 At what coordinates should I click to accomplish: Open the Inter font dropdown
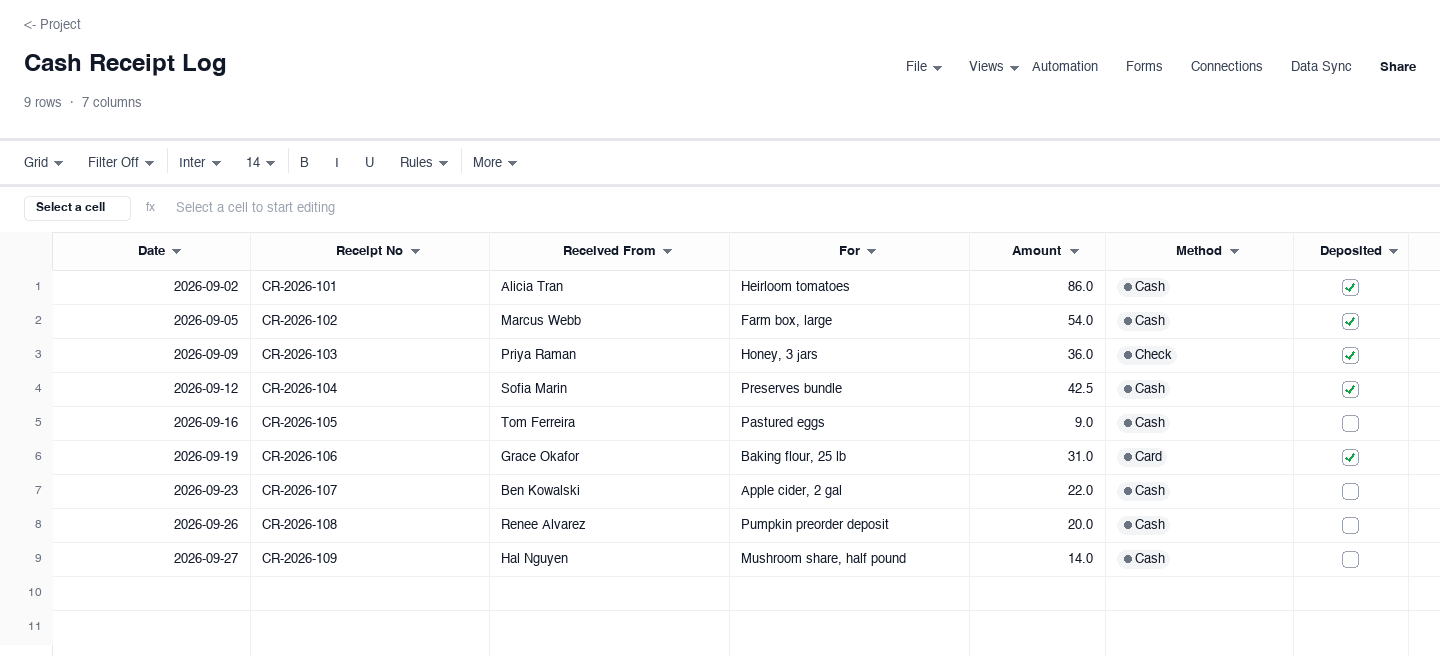point(200,162)
